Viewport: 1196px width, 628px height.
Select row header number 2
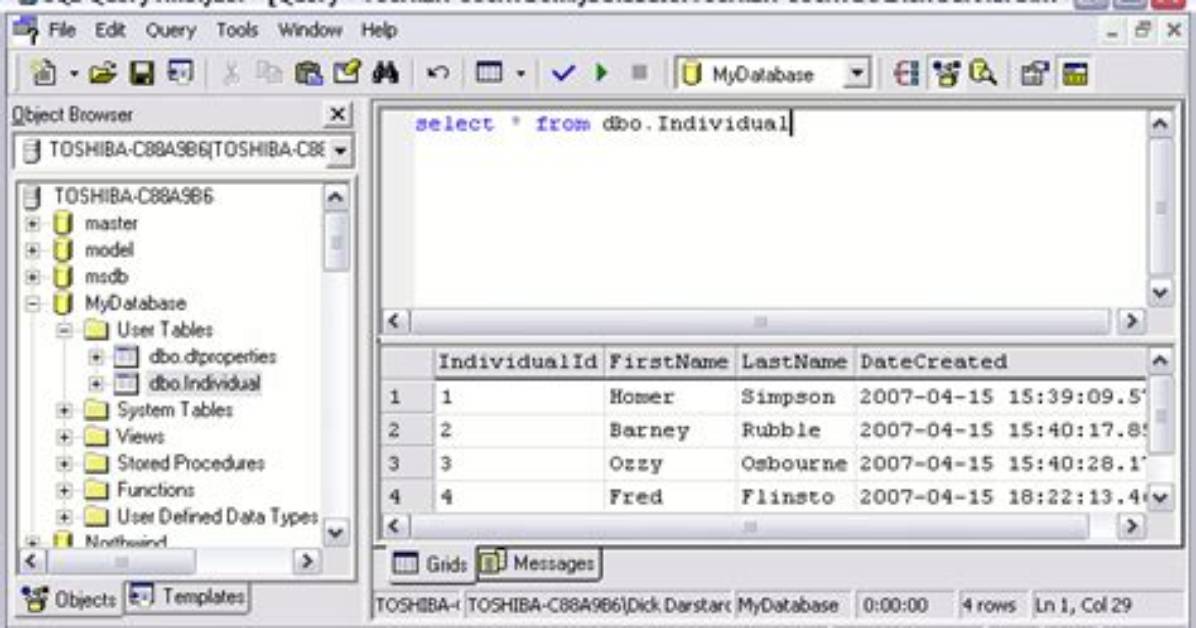(x=408, y=430)
